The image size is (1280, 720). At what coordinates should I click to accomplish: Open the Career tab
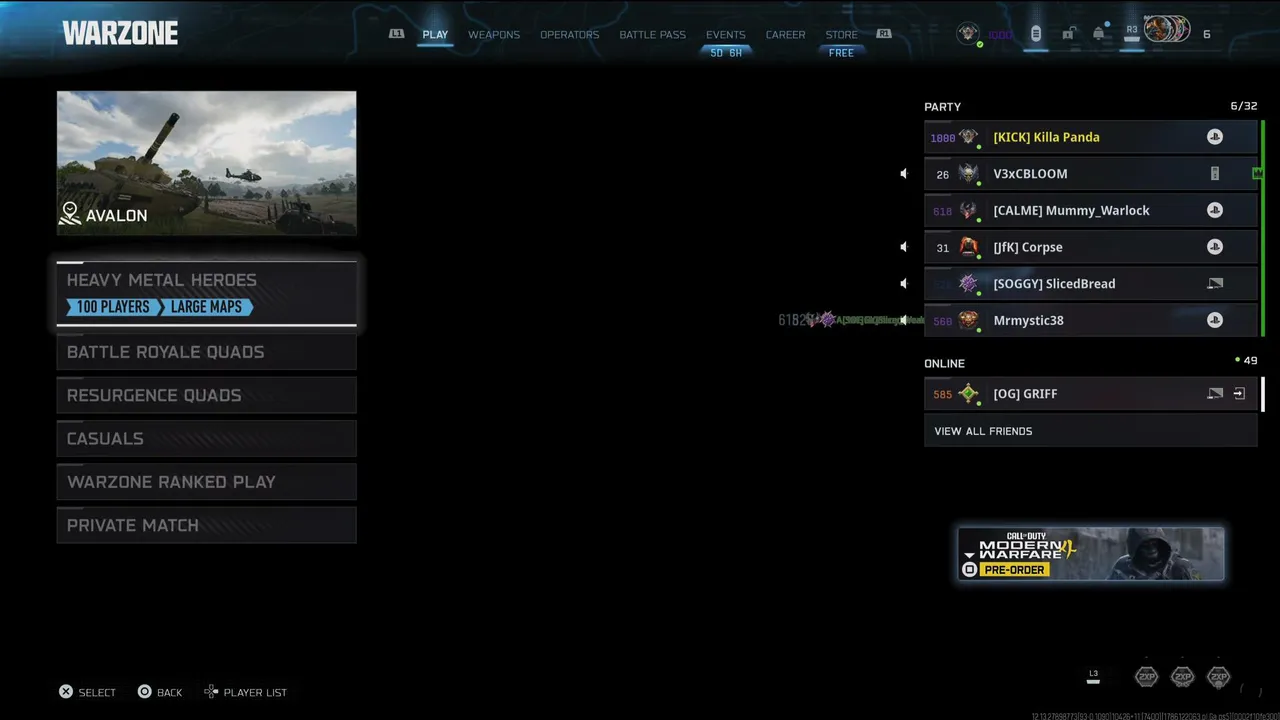coord(785,35)
